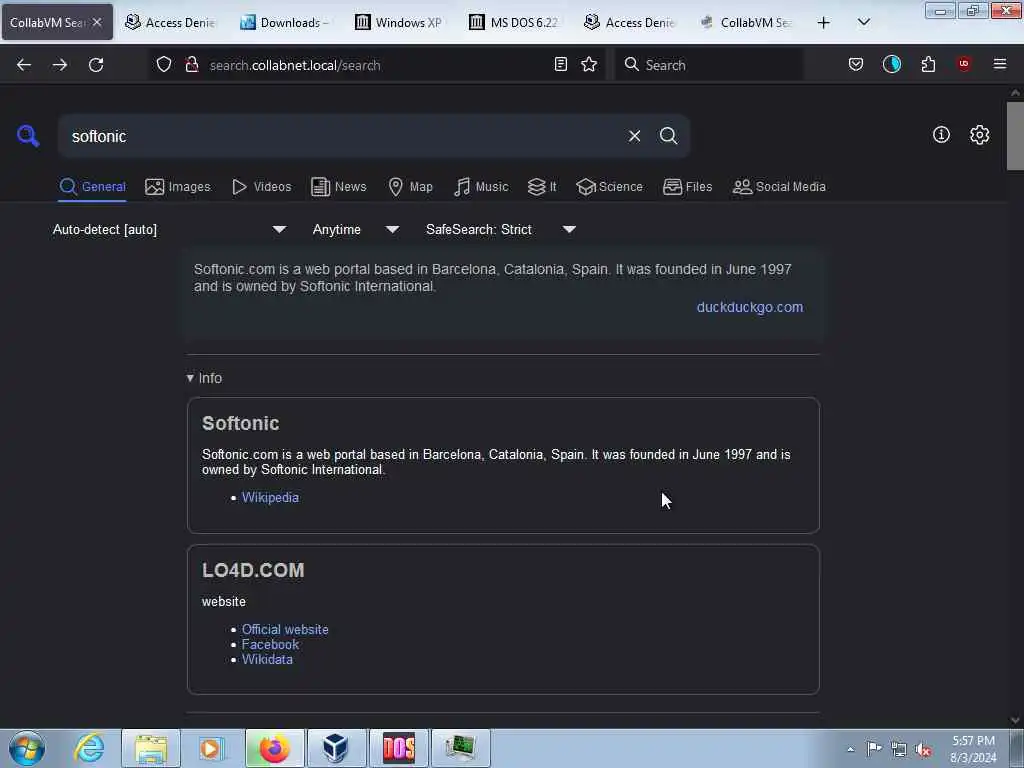Click the blue search engine logo
Image resolution: width=1024 pixels, height=768 pixels.
pyautogui.click(x=28, y=136)
